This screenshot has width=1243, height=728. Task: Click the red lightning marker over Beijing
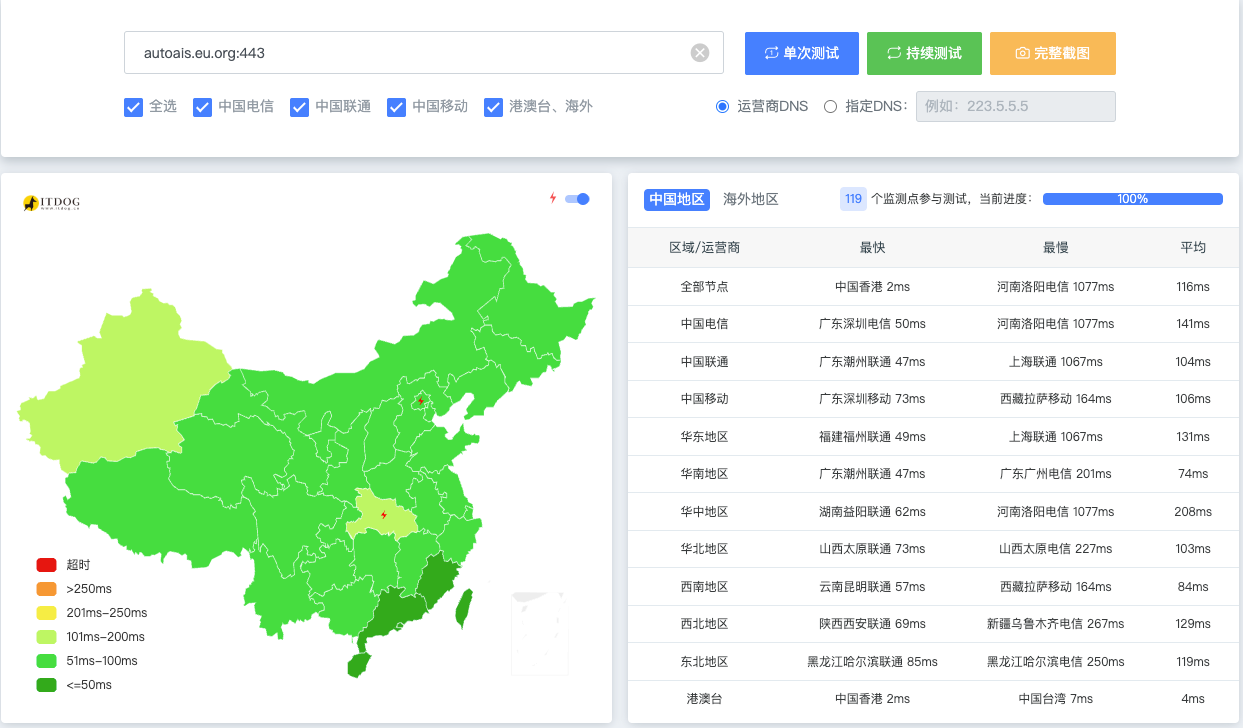421,401
